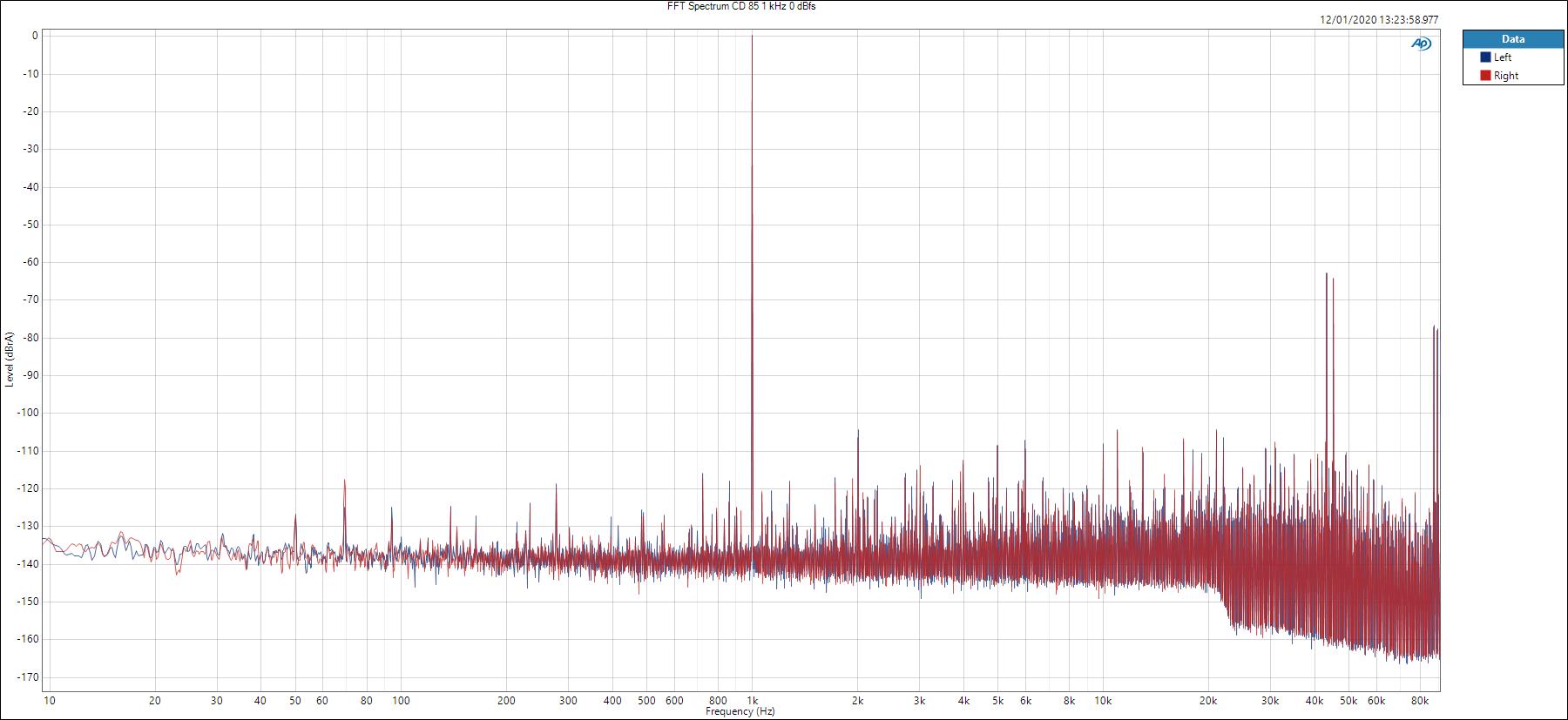Click the measurement timestamp text

(x=1379, y=19)
